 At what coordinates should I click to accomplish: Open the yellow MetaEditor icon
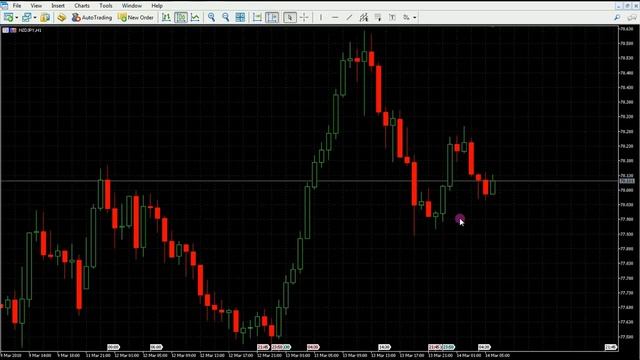point(62,17)
